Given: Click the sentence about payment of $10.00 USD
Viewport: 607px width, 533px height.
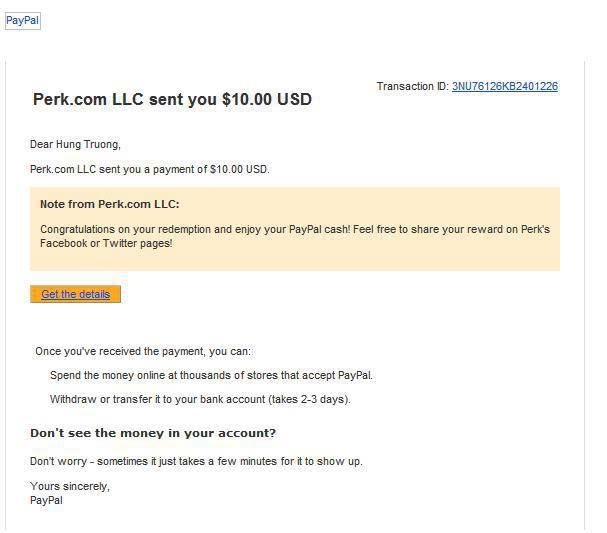Looking at the screenshot, I should (x=150, y=169).
